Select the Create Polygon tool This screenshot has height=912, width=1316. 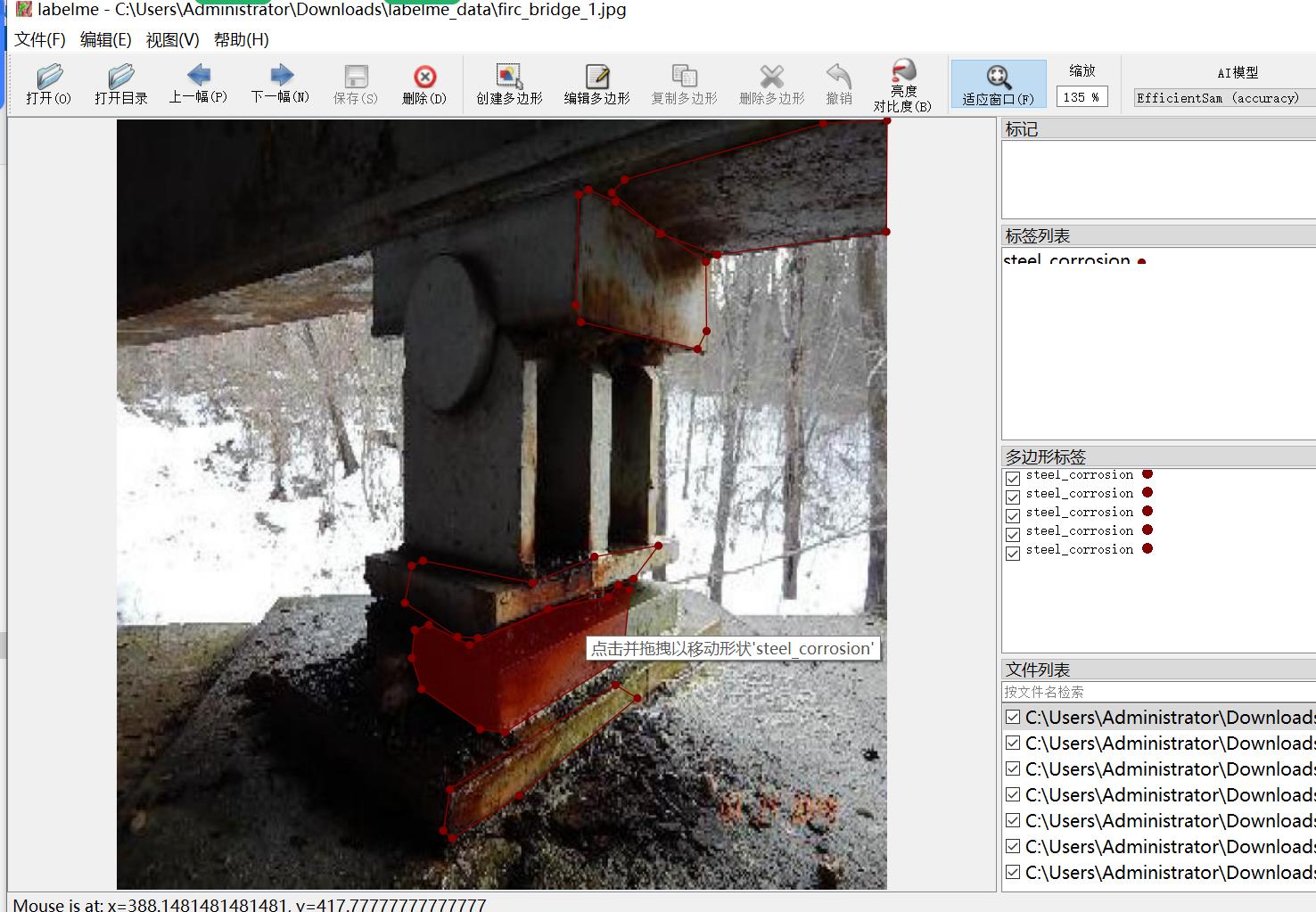pos(509,84)
